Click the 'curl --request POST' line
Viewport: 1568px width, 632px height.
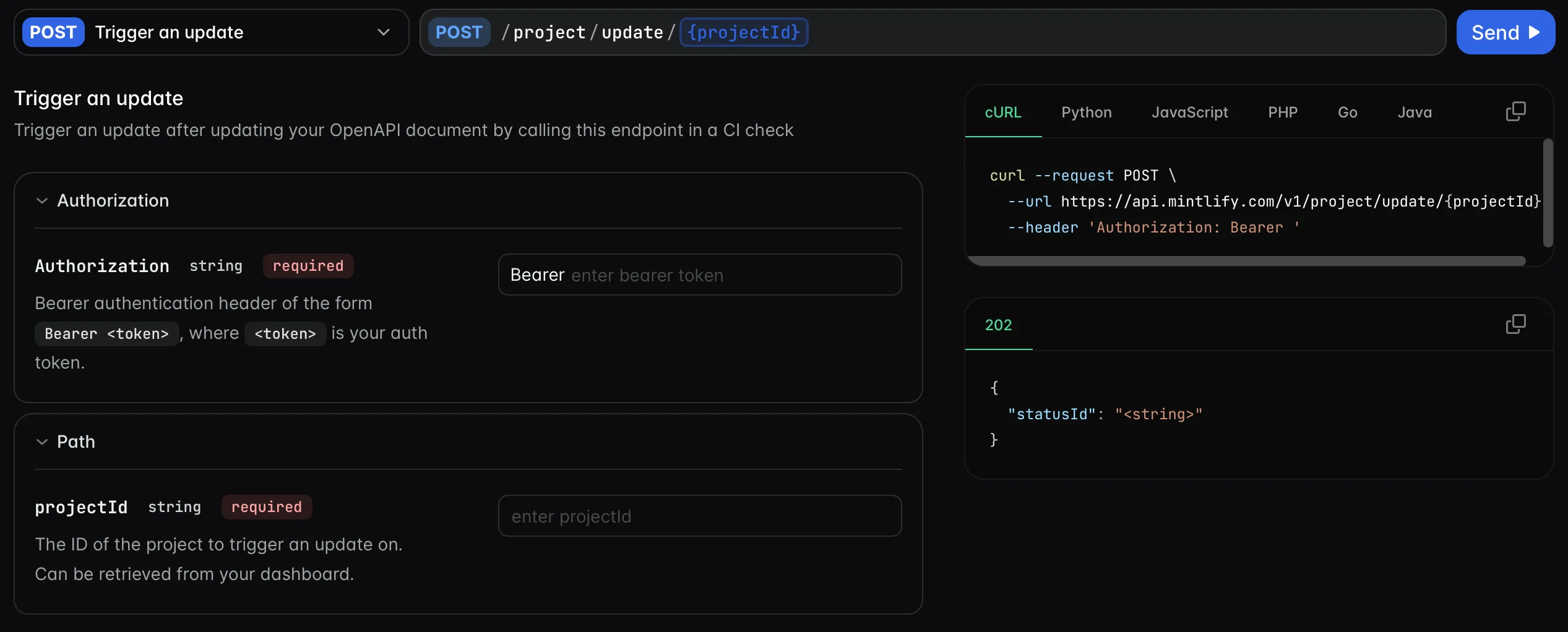click(1083, 176)
